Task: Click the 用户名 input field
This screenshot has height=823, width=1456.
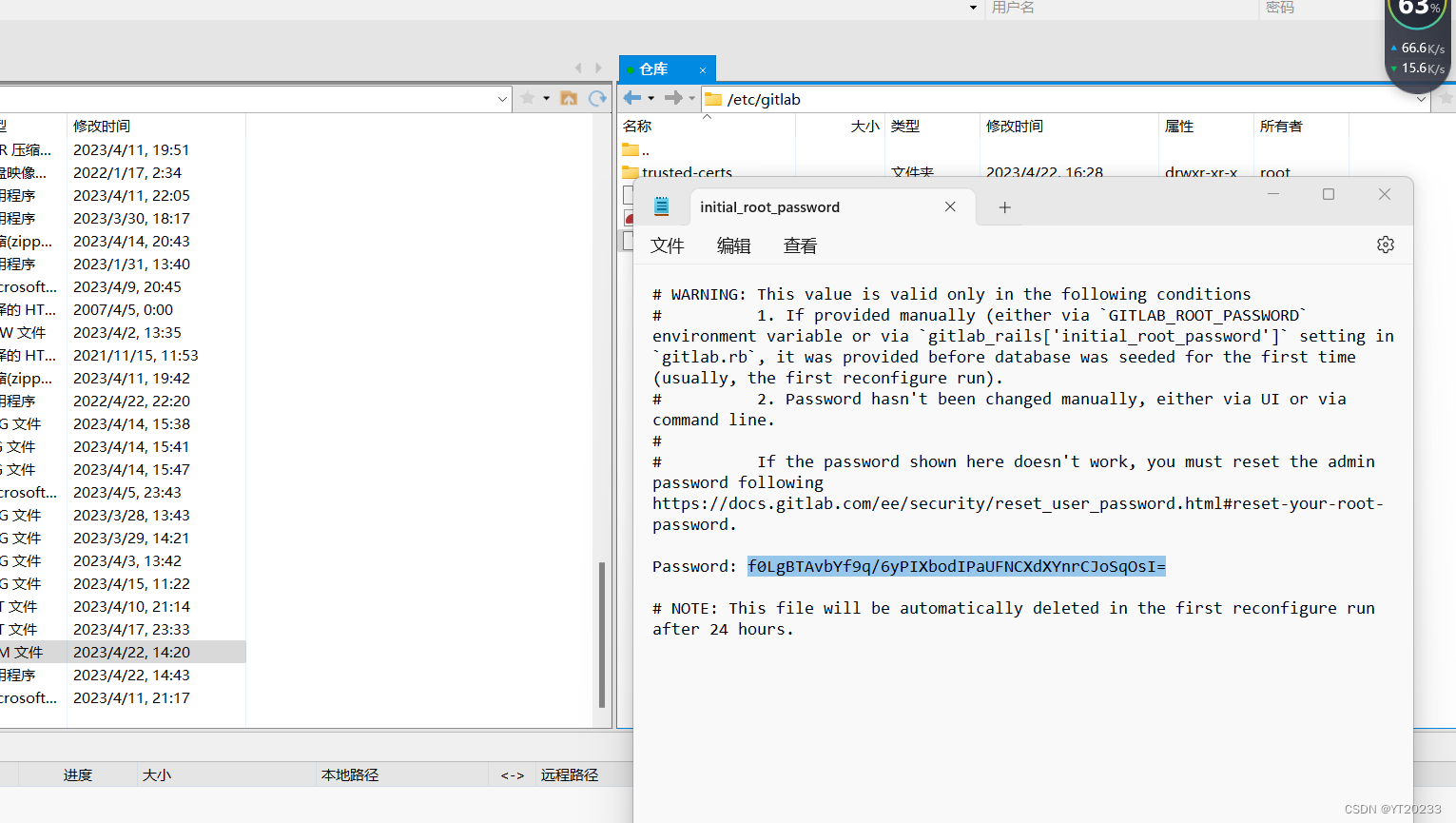Action: click(1122, 8)
